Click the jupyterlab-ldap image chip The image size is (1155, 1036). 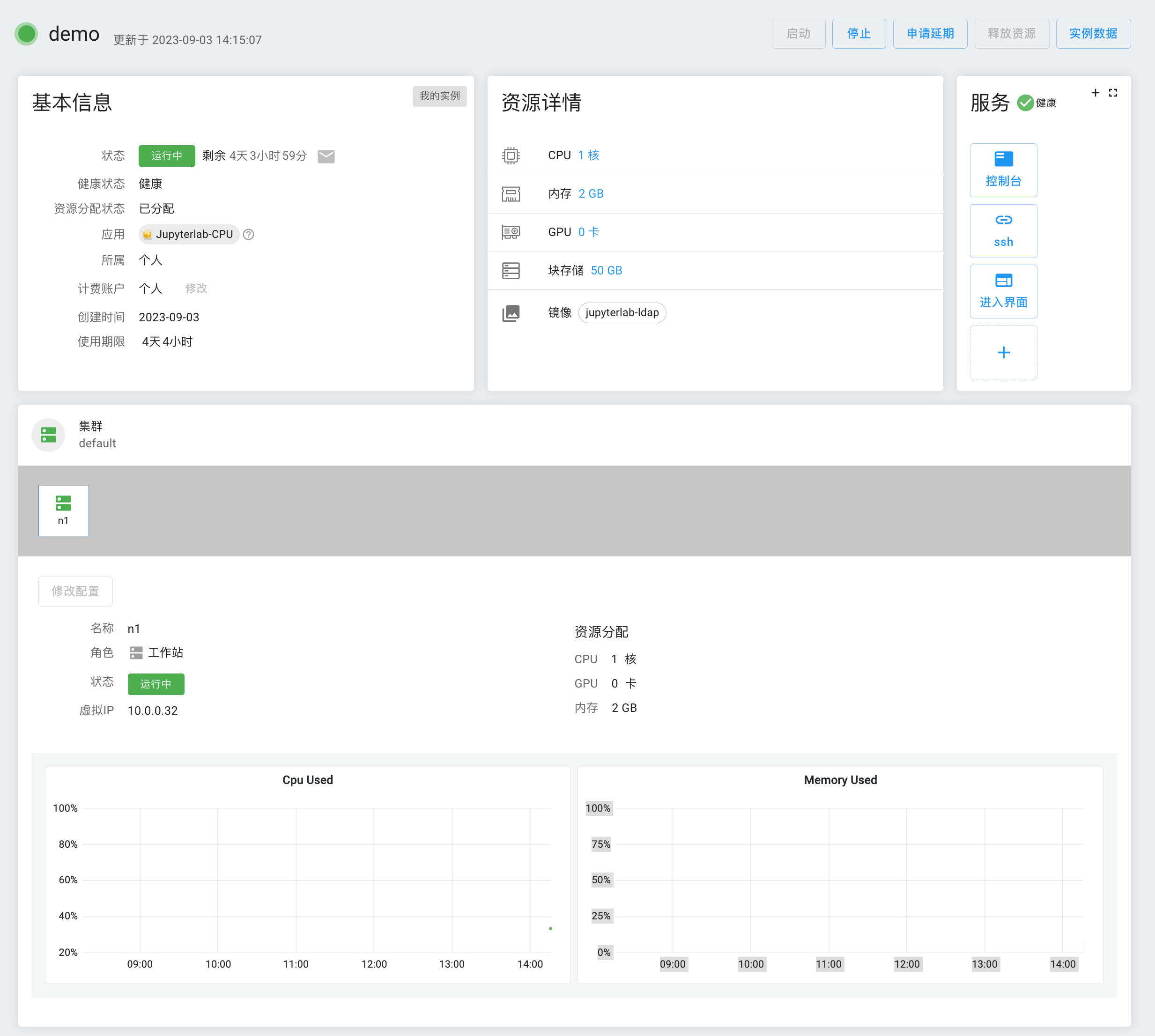pyautogui.click(x=622, y=313)
